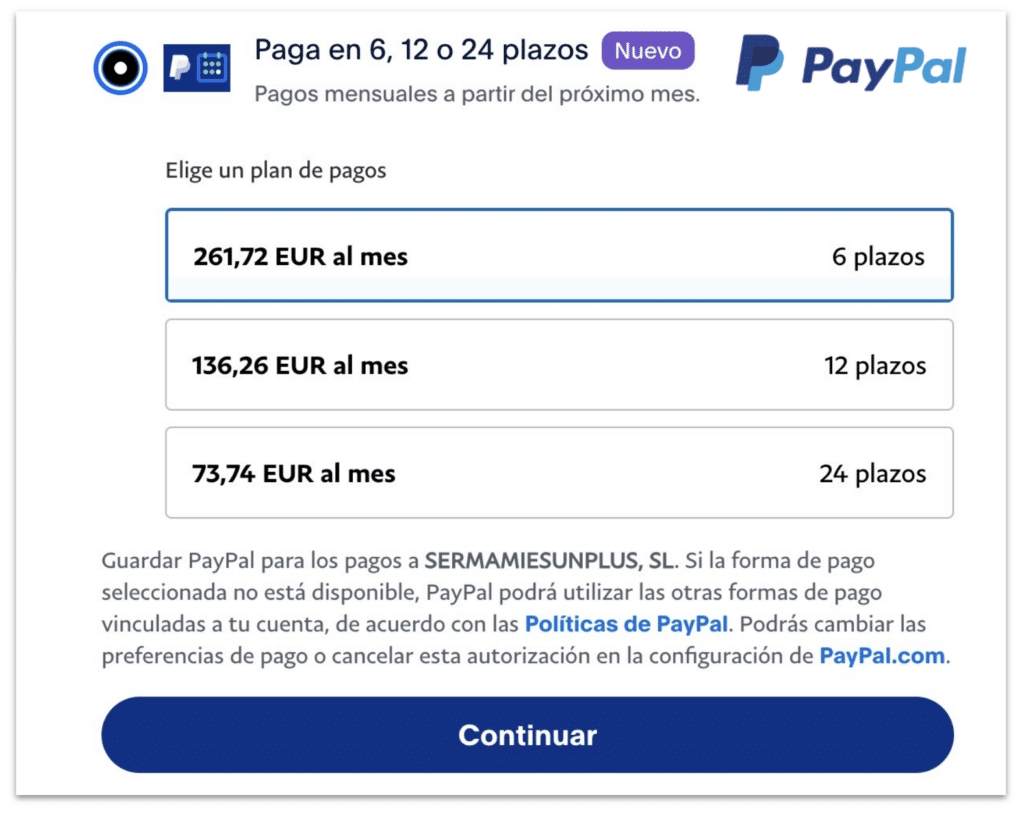Click the double-P emblem in PayPal logo
Viewport: 1024px width, 816px height.
pyautogui.click(x=759, y=63)
